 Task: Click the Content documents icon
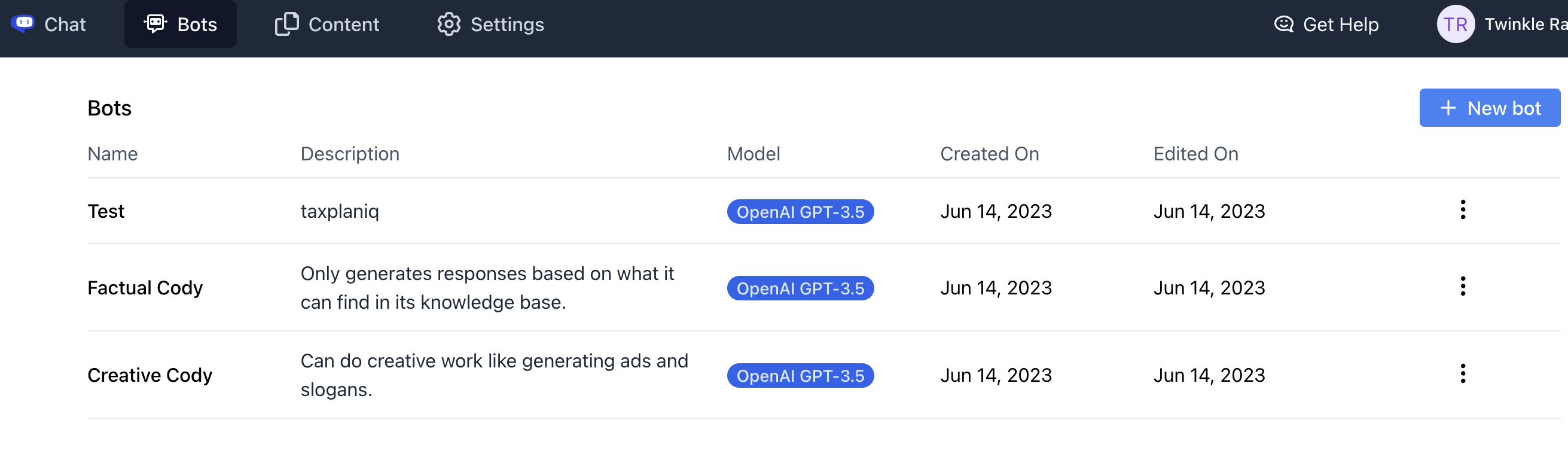(286, 24)
